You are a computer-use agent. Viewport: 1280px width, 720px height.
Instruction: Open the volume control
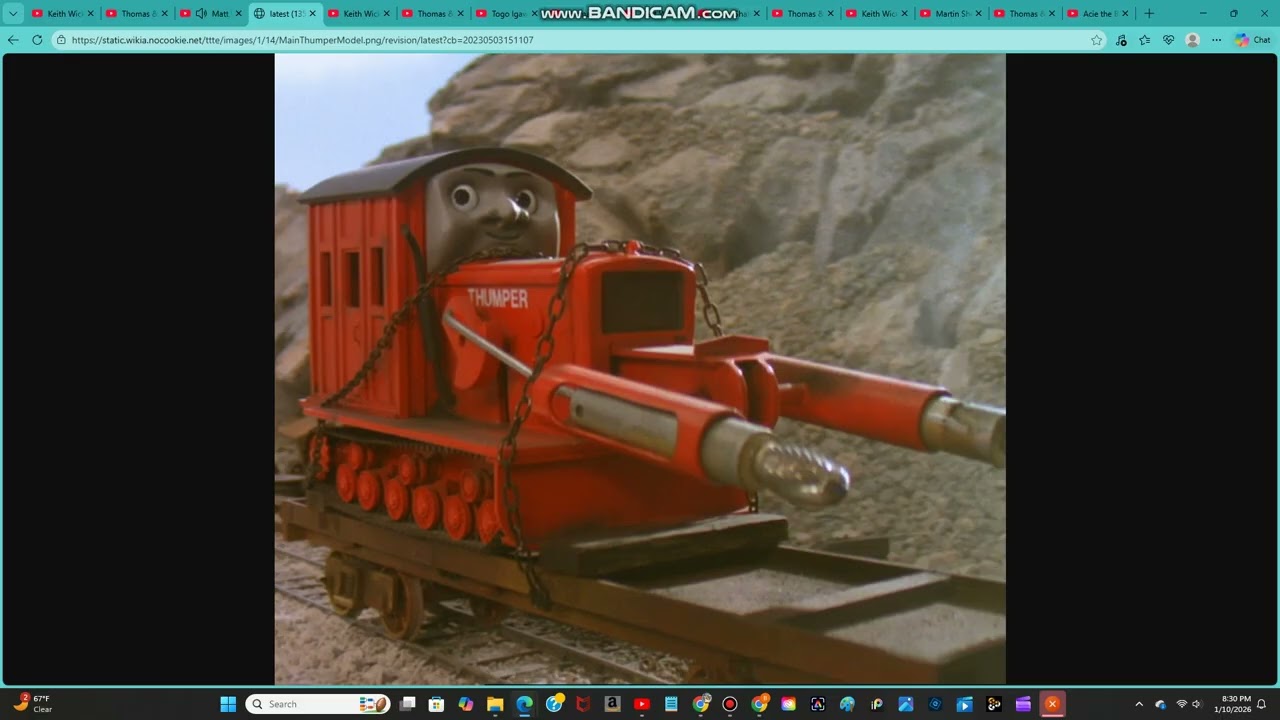(1197, 704)
